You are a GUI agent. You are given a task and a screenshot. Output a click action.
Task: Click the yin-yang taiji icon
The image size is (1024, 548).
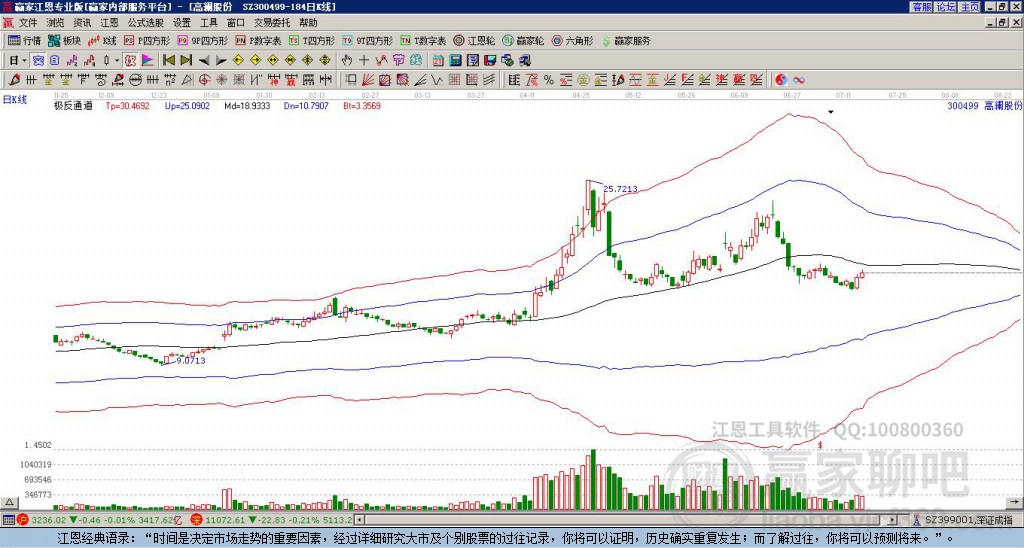[x=781, y=80]
